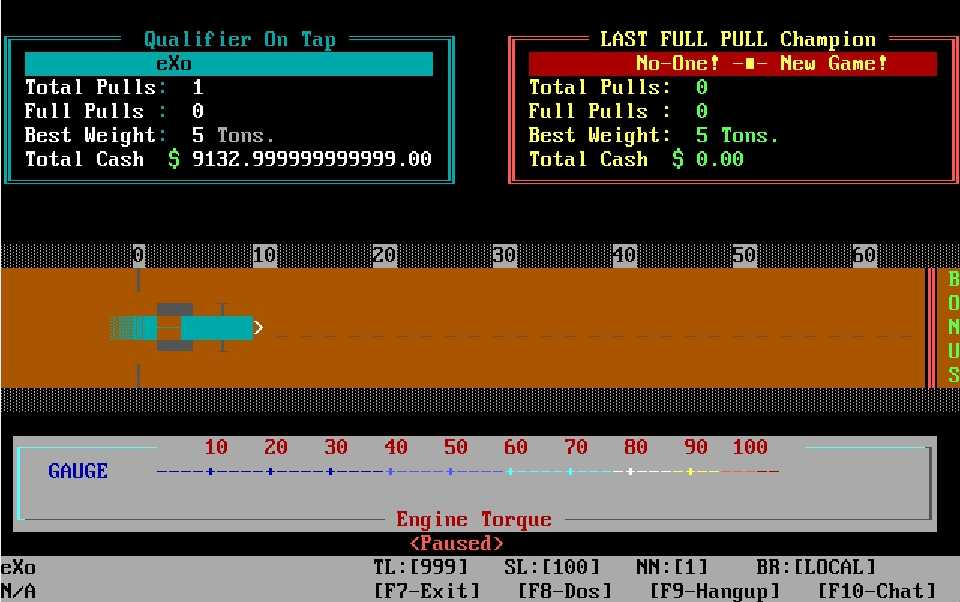Open F10-Chat from the status bar
960x602 pixels.
coord(877,591)
